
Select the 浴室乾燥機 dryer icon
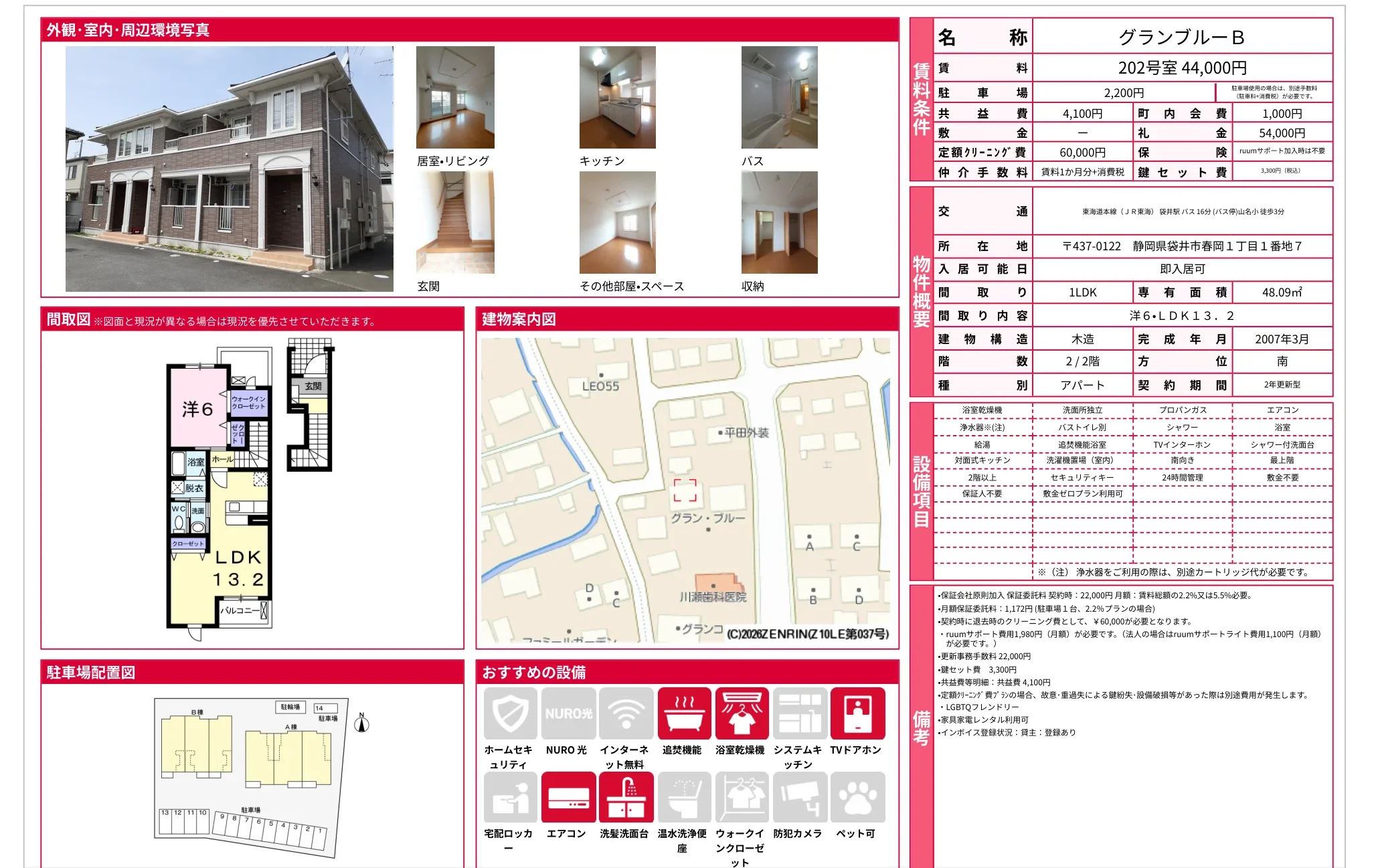pyautogui.click(x=742, y=713)
